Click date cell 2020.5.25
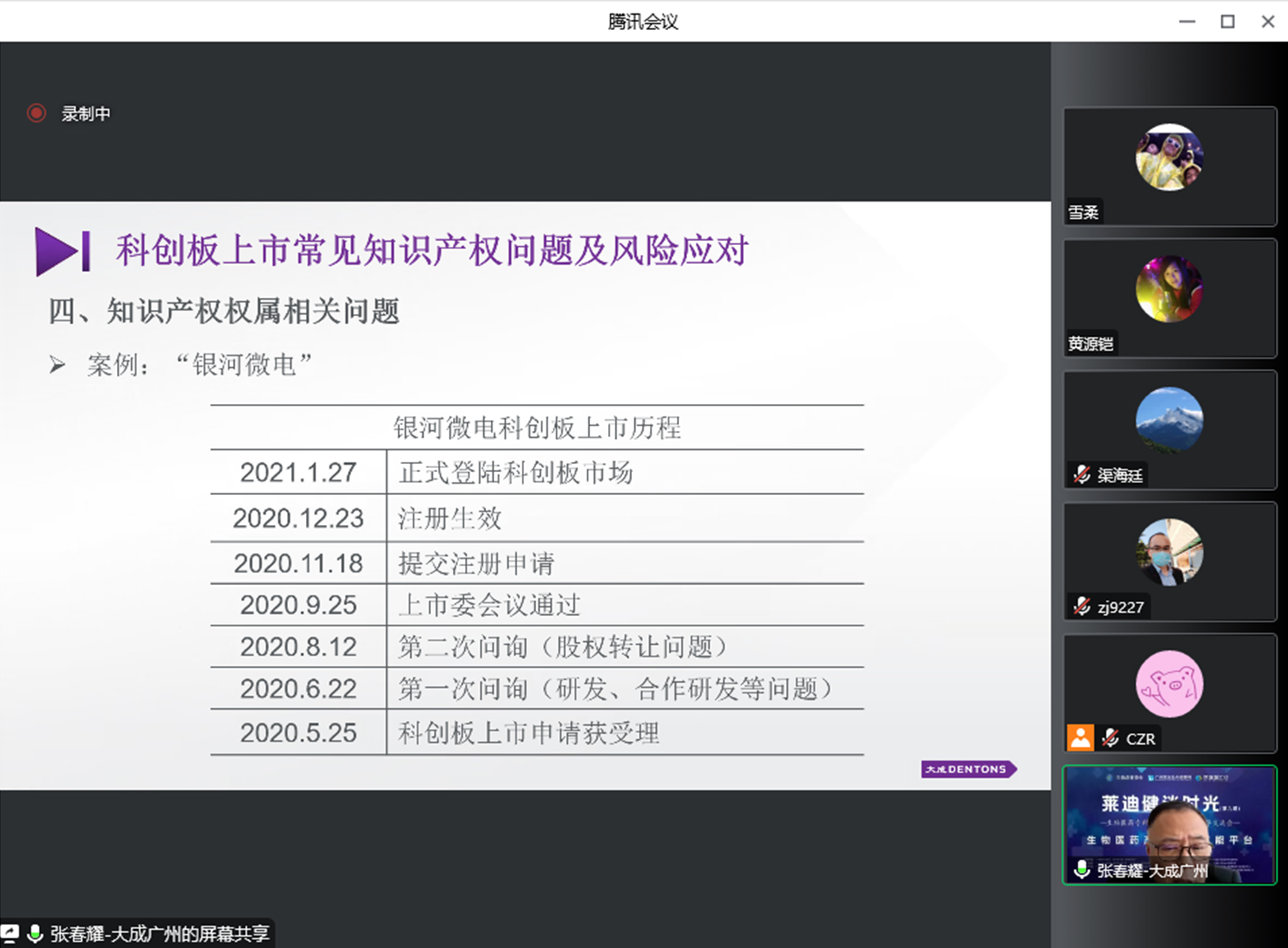Screen dimensions: 1288x948 [x=298, y=733]
